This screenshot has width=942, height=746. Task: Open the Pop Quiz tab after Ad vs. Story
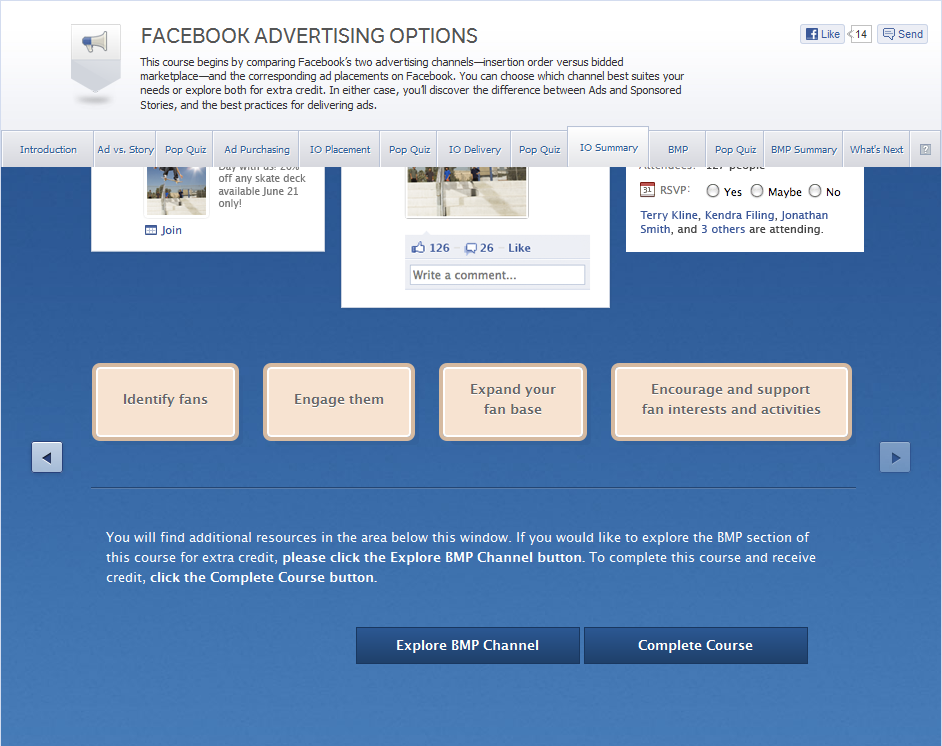pyautogui.click(x=185, y=149)
